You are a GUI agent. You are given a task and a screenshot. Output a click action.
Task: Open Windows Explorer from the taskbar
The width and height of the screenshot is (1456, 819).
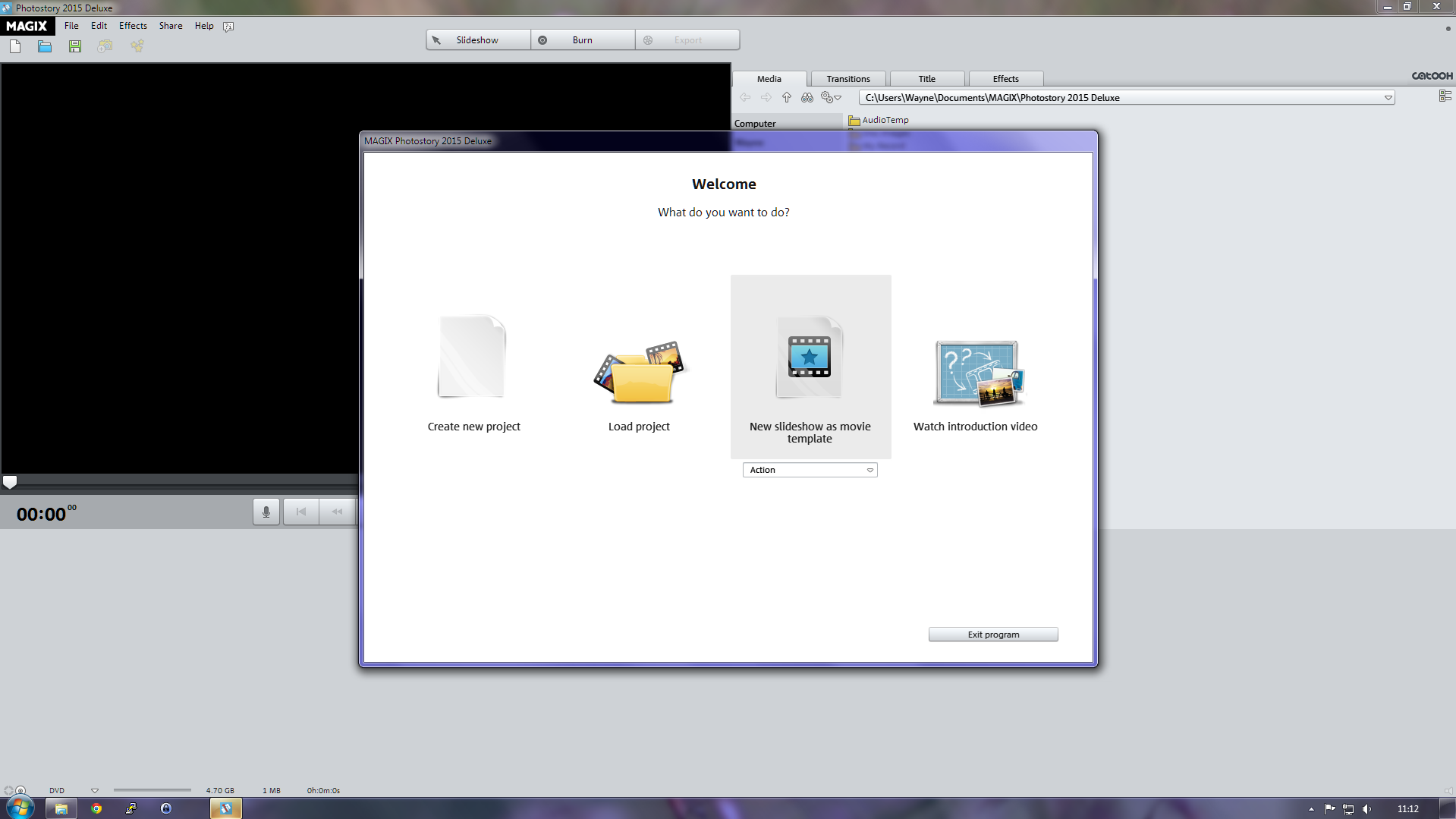click(x=61, y=808)
